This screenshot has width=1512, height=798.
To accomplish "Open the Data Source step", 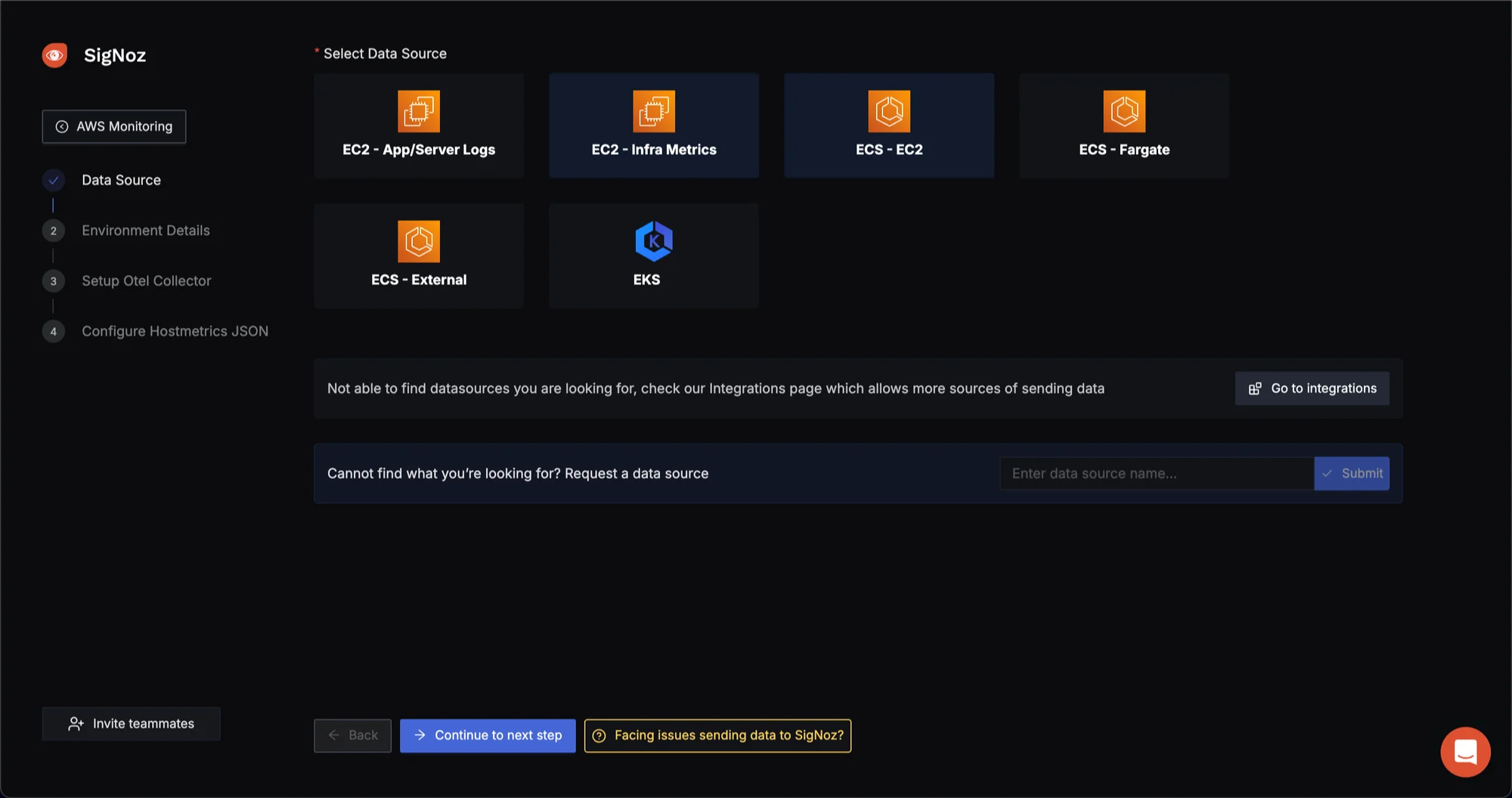I will (121, 181).
